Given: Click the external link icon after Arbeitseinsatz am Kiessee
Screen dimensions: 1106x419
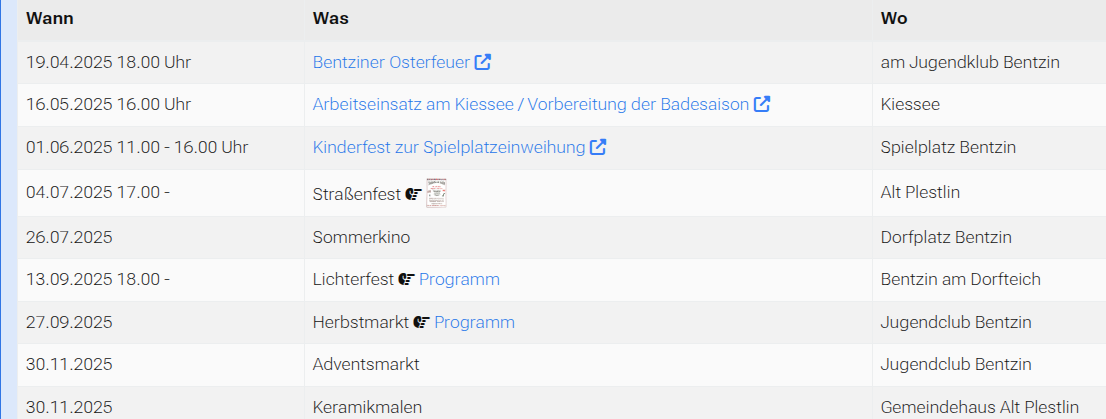Looking at the screenshot, I should pyautogui.click(x=762, y=104).
